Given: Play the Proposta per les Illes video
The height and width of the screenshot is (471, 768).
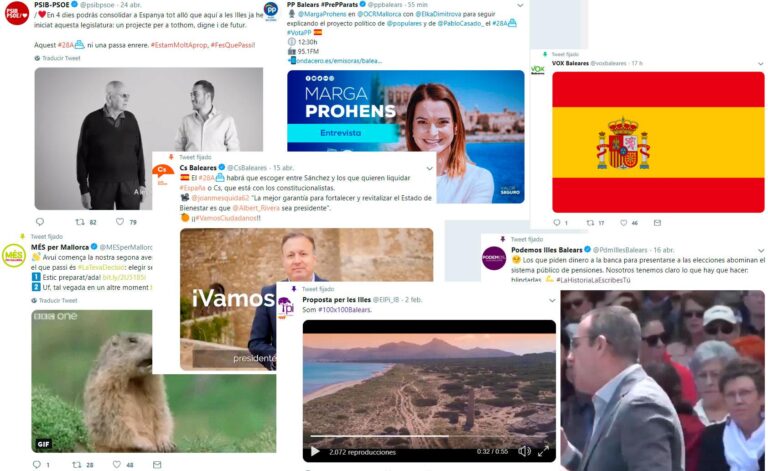Looking at the screenshot, I should coord(315,451).
